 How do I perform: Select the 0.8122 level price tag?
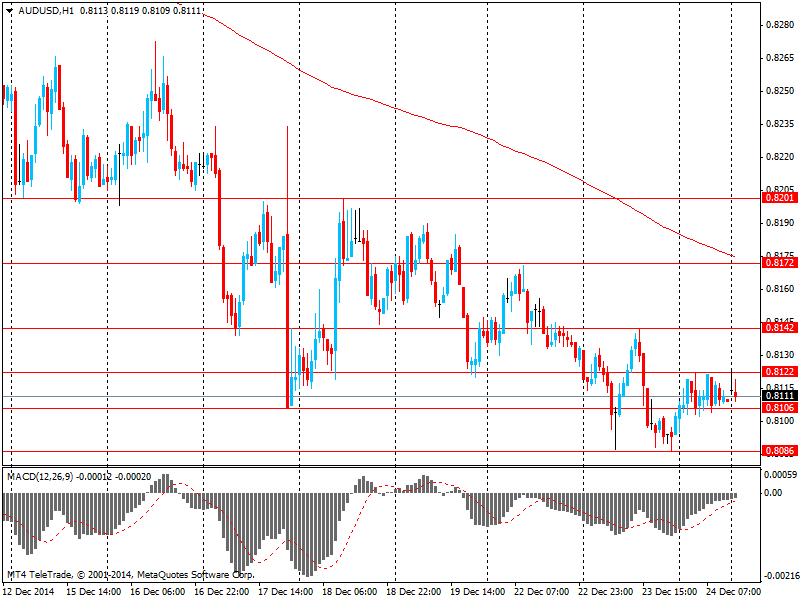coord(779,372)
